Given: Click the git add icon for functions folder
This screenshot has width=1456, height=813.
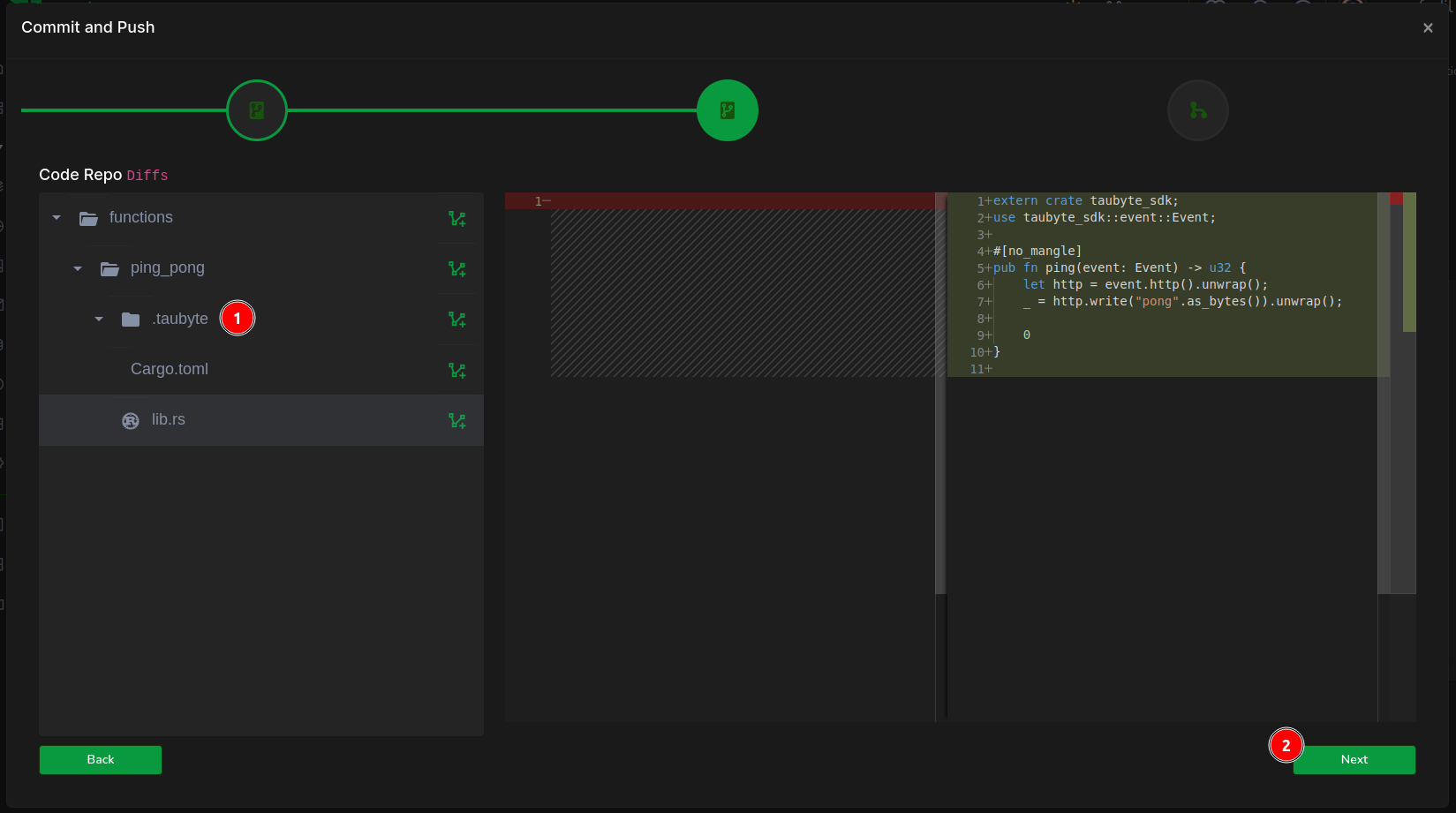Looking at the screenshot, I should (456, 218).
